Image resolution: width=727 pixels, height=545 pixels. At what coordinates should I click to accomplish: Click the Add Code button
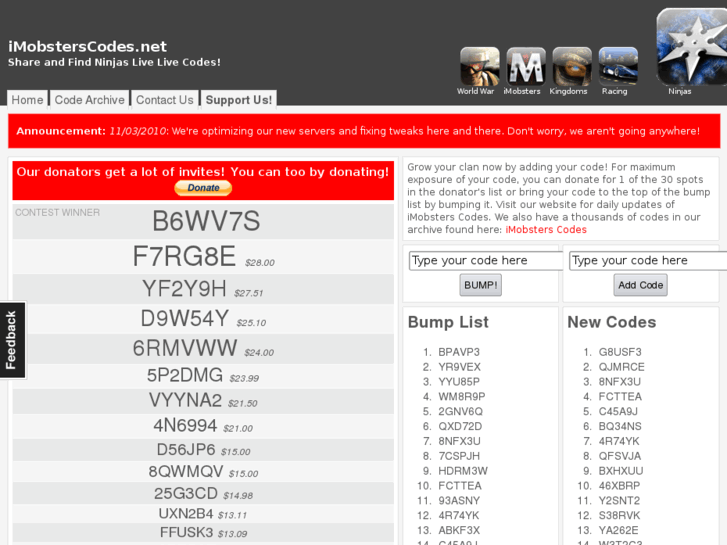(x=640, y=285)
